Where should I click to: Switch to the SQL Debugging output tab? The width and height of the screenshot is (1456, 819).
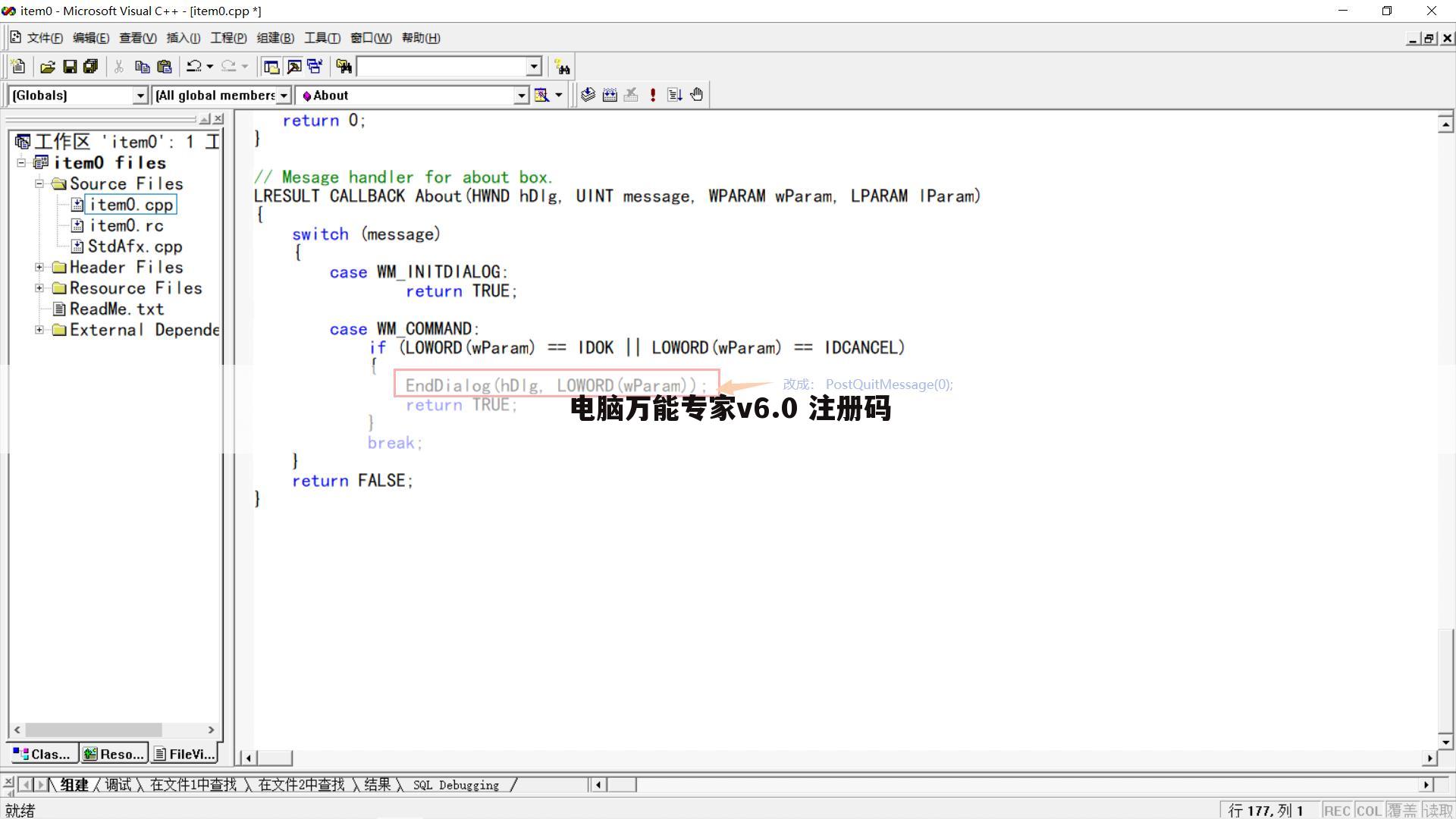(x=456, y=785)
